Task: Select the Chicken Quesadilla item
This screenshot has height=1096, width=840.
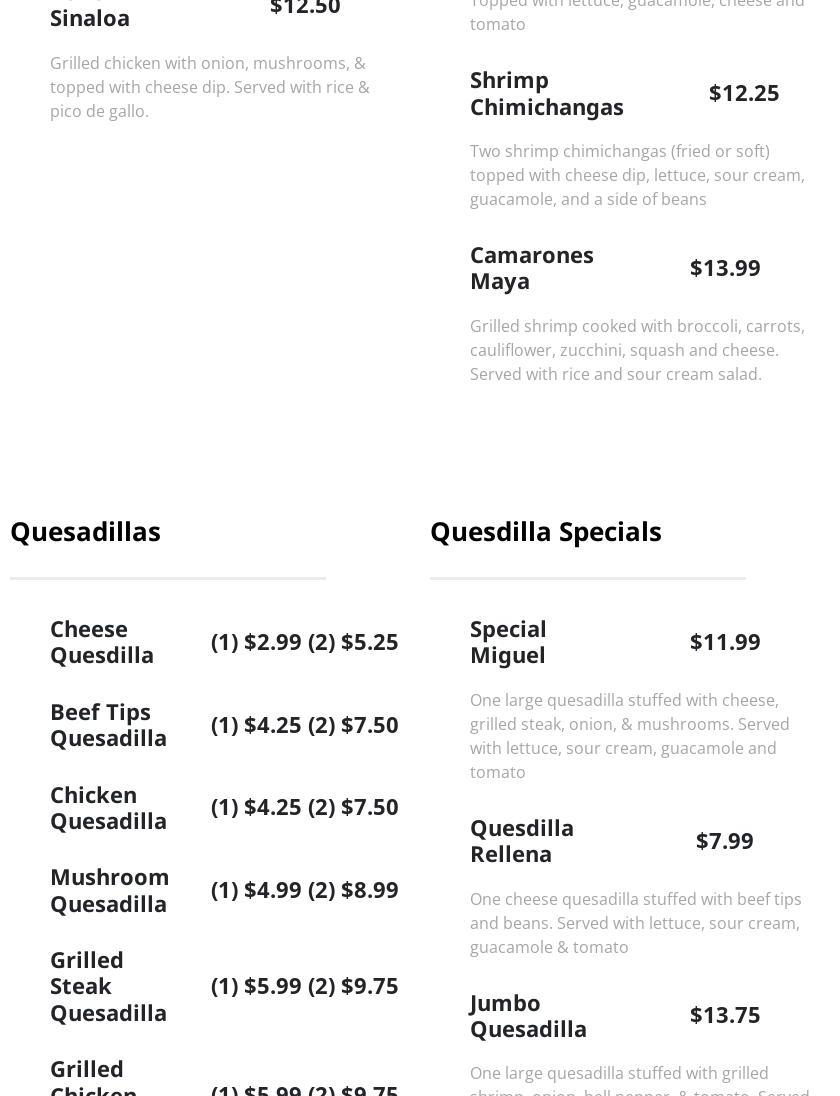Action: (108, 807)
